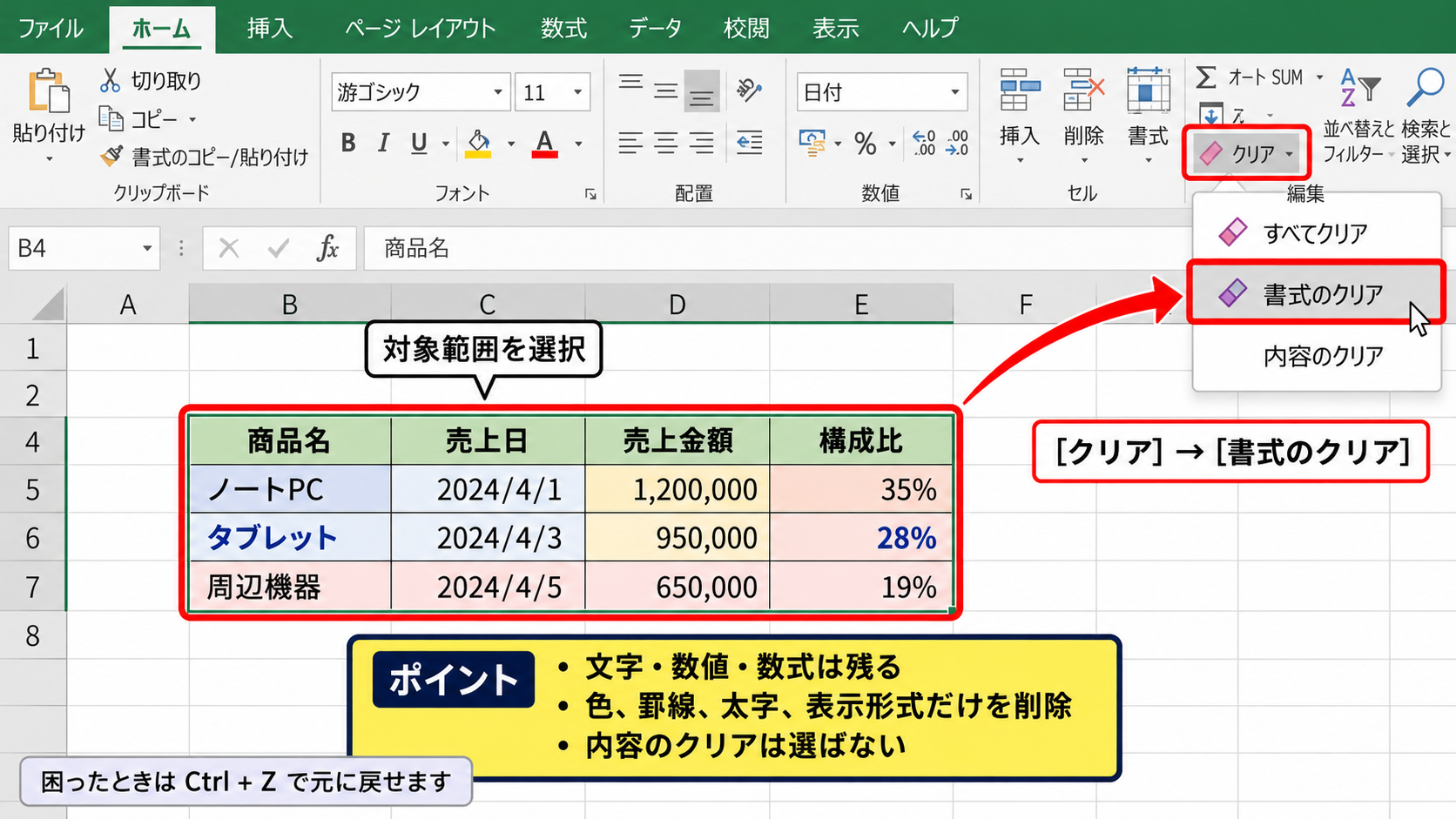
Task: Choose 書式のクリア from the menu
Action: (x=1317, y=294)
